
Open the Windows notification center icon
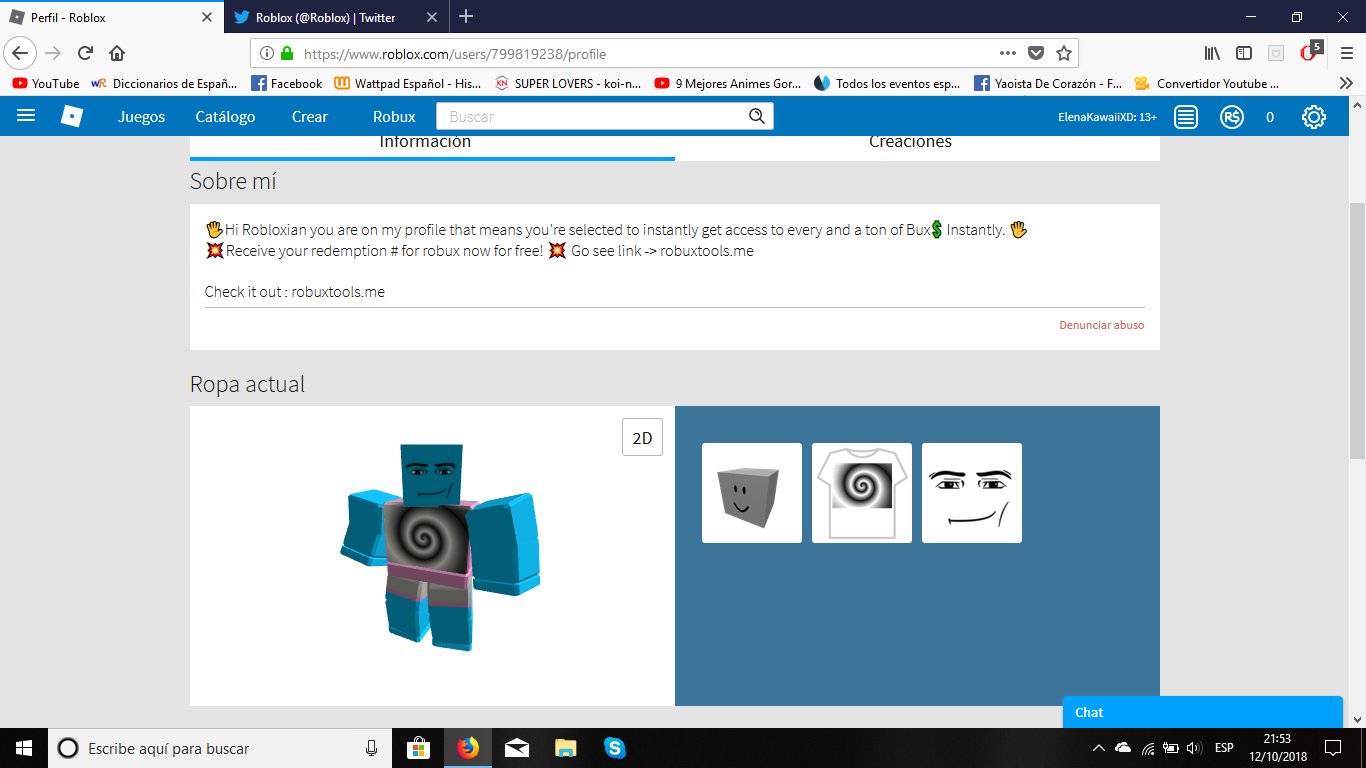coord(1333,747)
